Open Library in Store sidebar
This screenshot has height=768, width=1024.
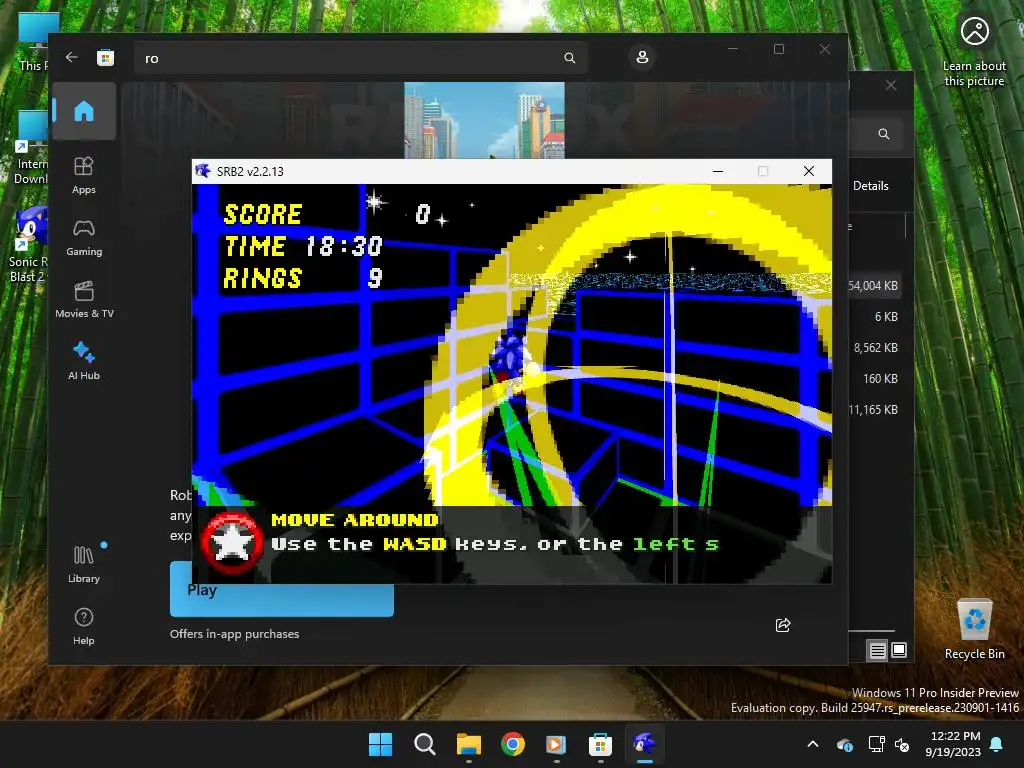click(x=84, y=564)
